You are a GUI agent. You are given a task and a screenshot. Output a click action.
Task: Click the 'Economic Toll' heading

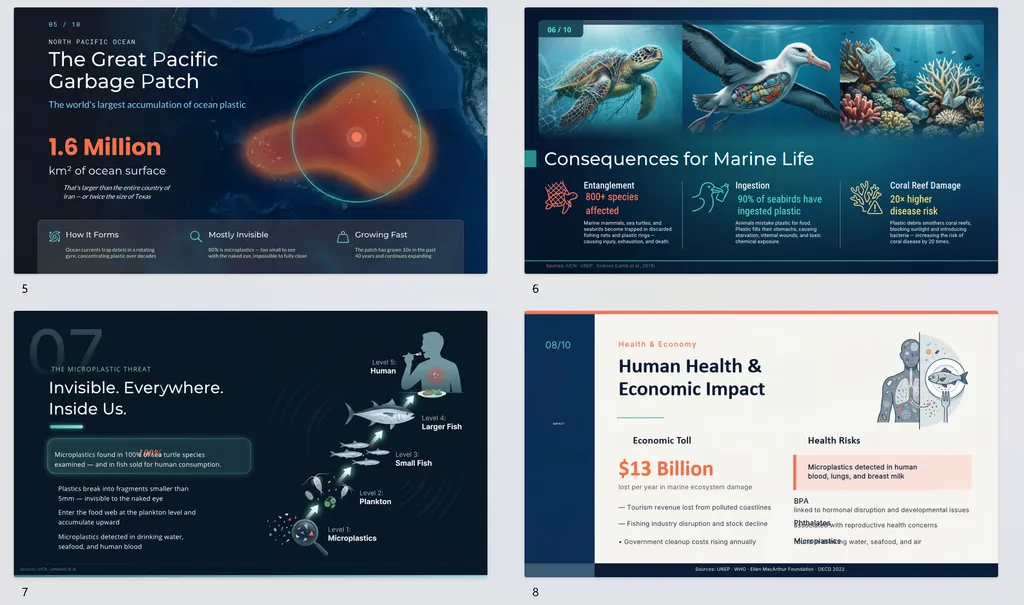pyautogui.click(x=662, y=440)
